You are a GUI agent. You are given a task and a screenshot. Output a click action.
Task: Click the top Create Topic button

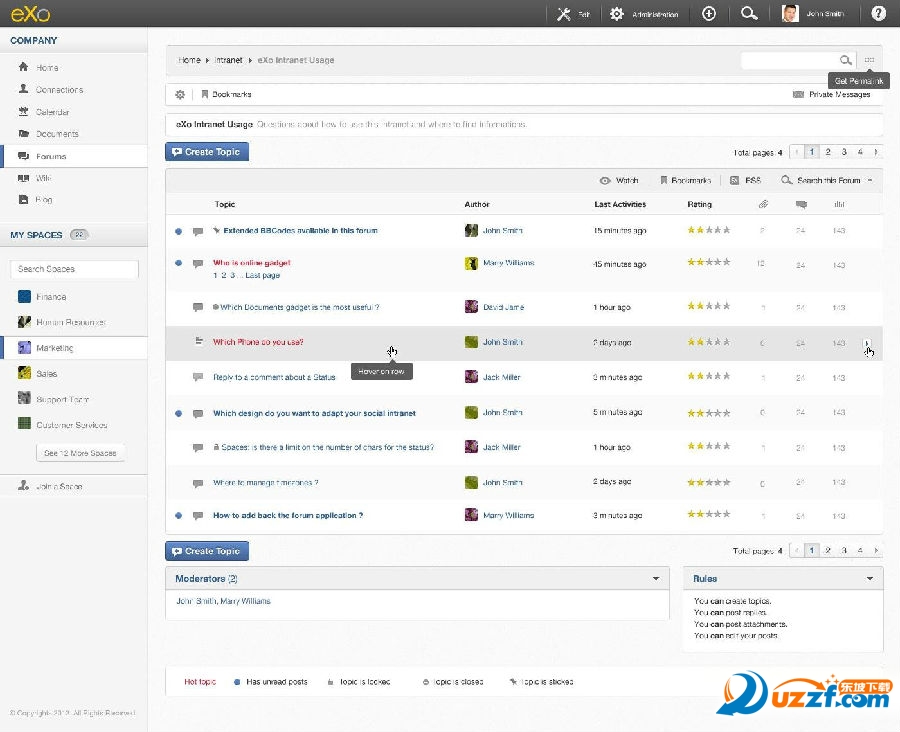207,152
